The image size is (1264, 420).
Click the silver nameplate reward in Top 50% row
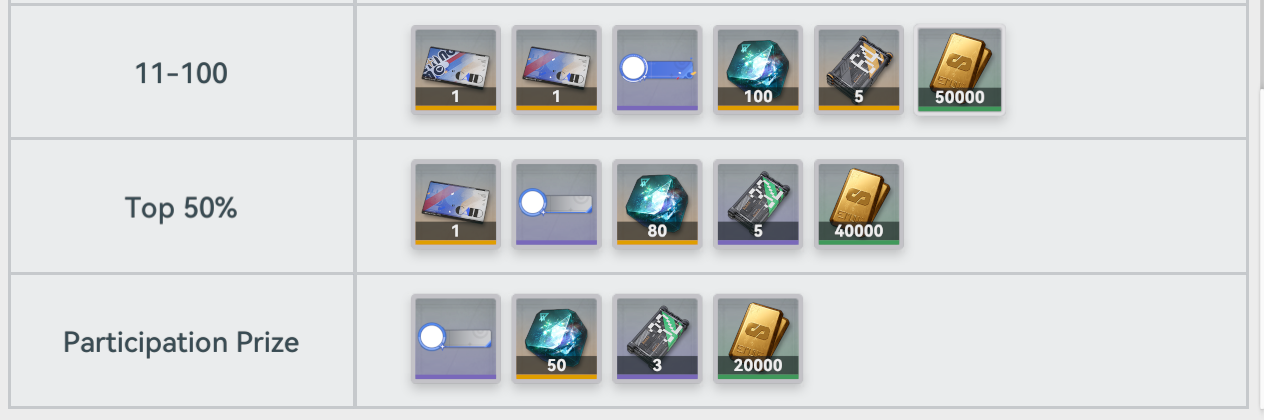pos(557,204)
